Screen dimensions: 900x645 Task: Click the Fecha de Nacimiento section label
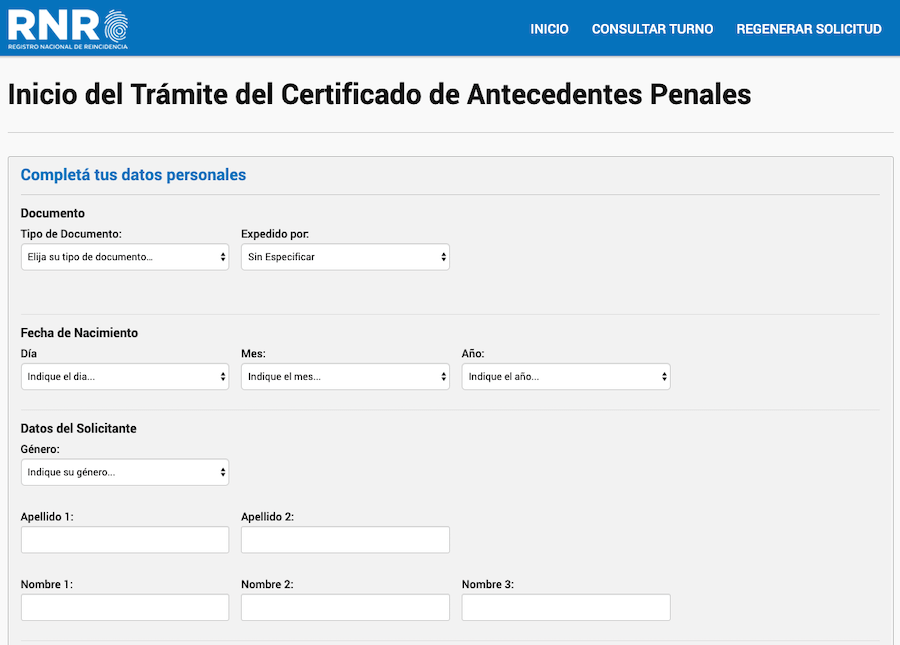(x=80, y=332)
